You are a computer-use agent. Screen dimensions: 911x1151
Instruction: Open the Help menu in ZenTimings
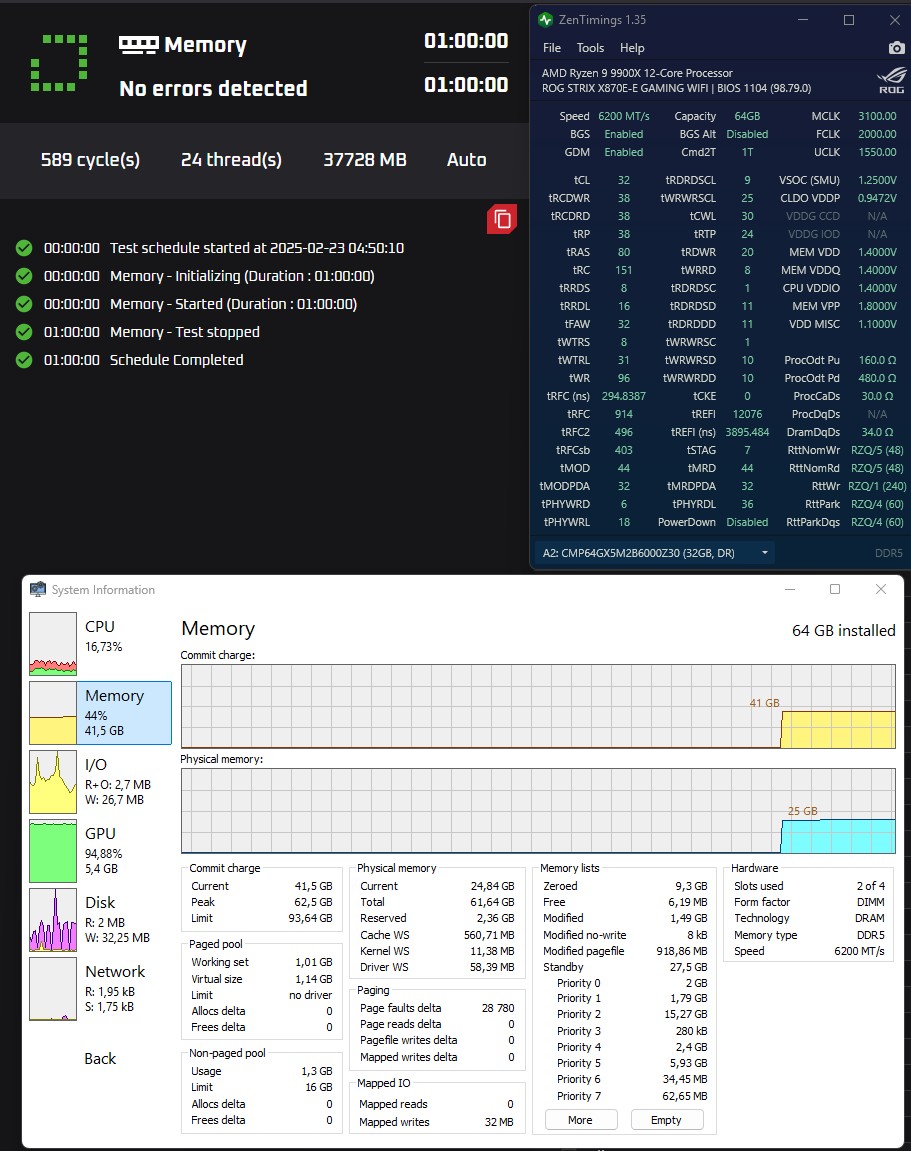tap(632, 48)
